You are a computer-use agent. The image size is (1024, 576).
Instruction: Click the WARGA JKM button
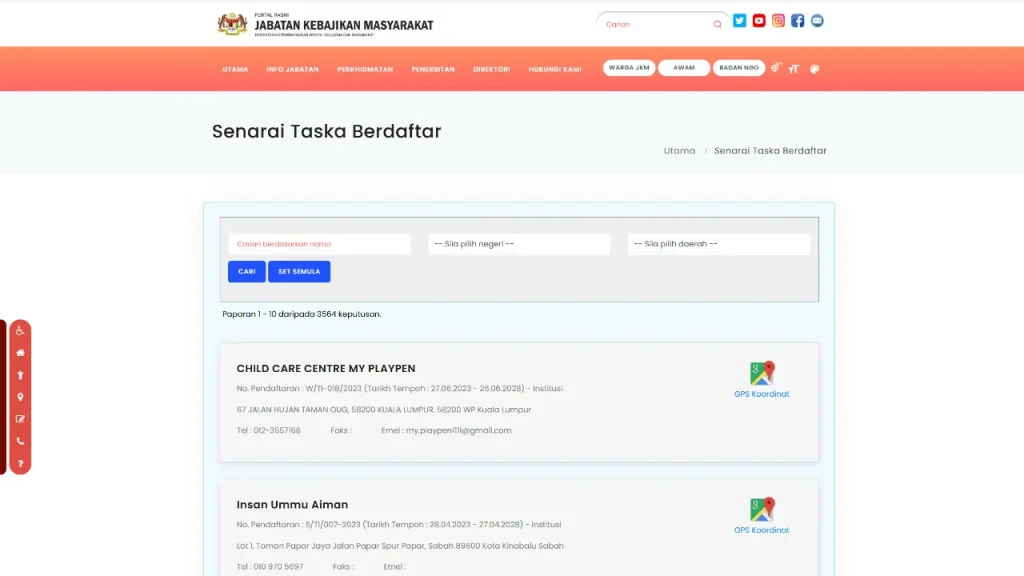629,68
